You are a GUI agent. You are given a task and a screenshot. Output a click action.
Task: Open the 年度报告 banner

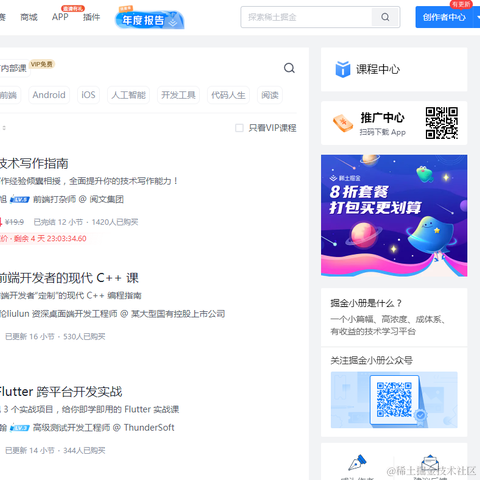point(150,19)
